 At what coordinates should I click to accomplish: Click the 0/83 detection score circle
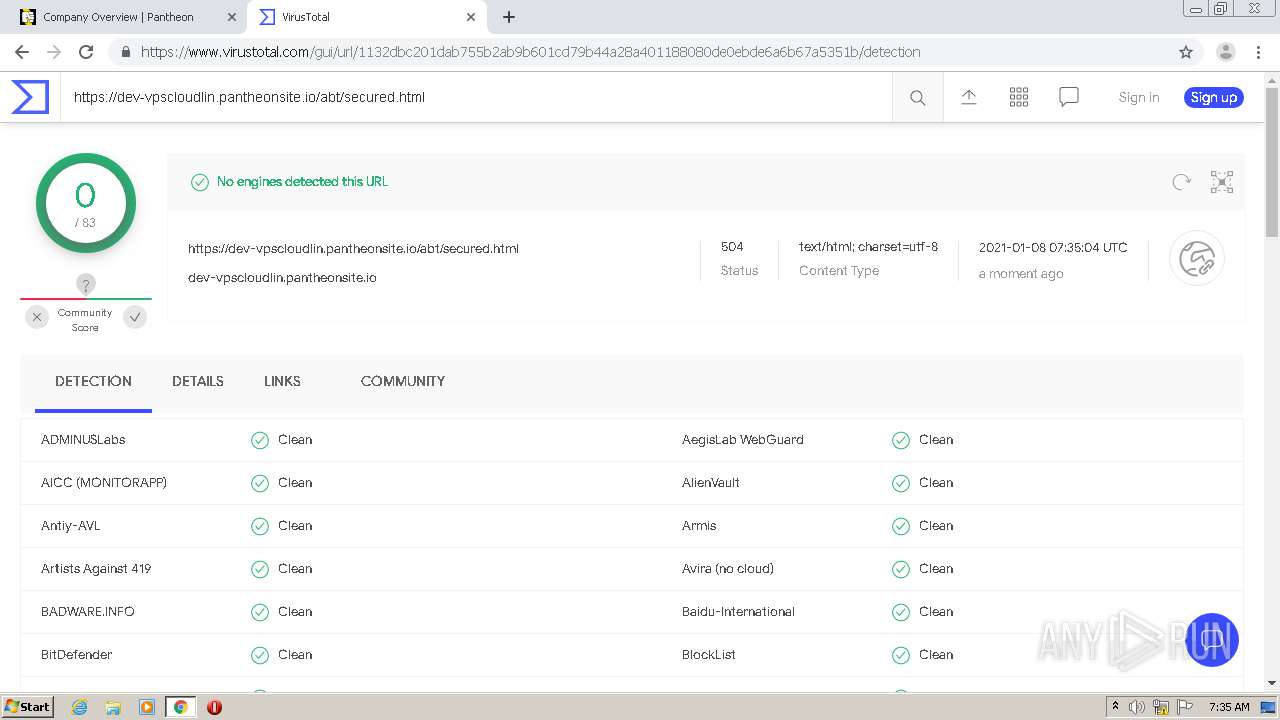coord(86,203)
